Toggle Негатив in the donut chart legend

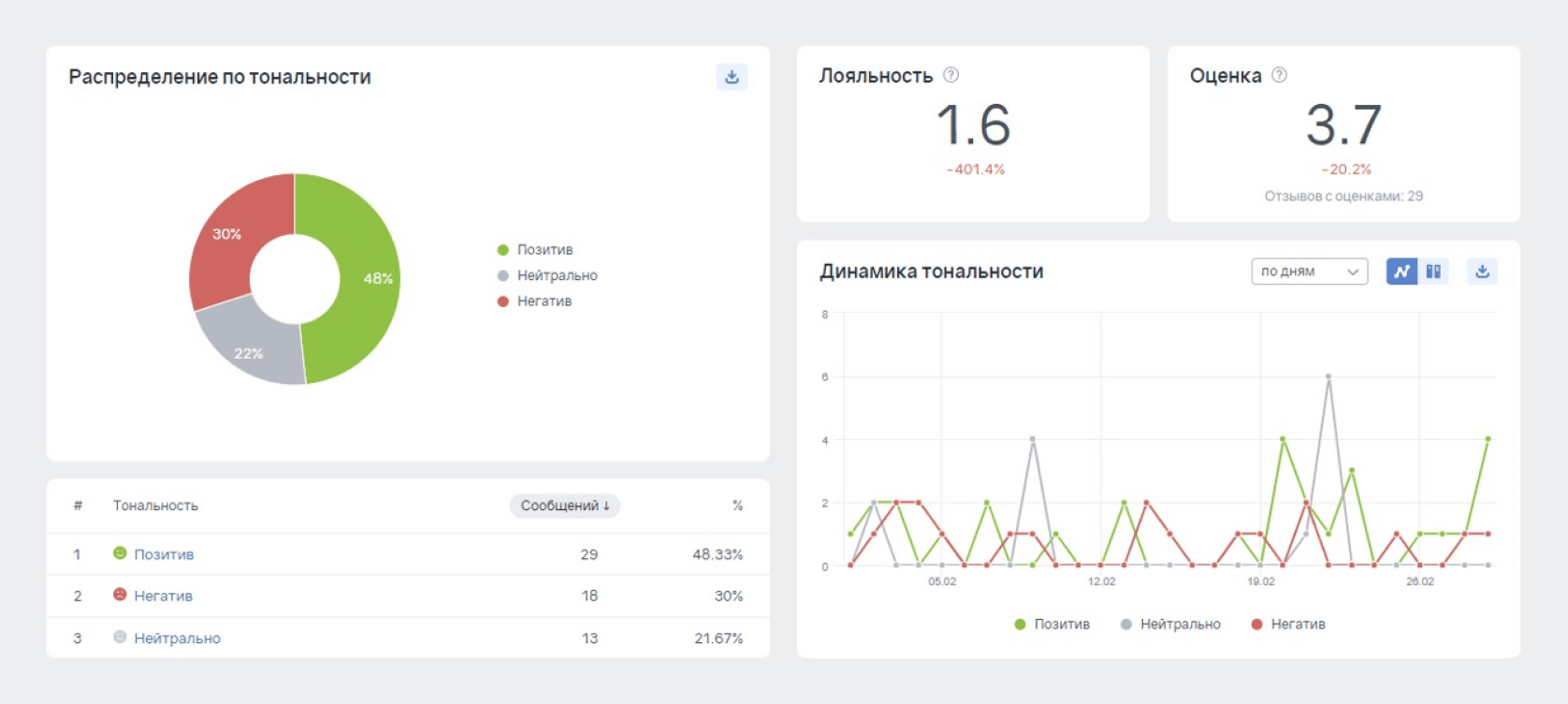pyautogui.click(x=534, y=301)
